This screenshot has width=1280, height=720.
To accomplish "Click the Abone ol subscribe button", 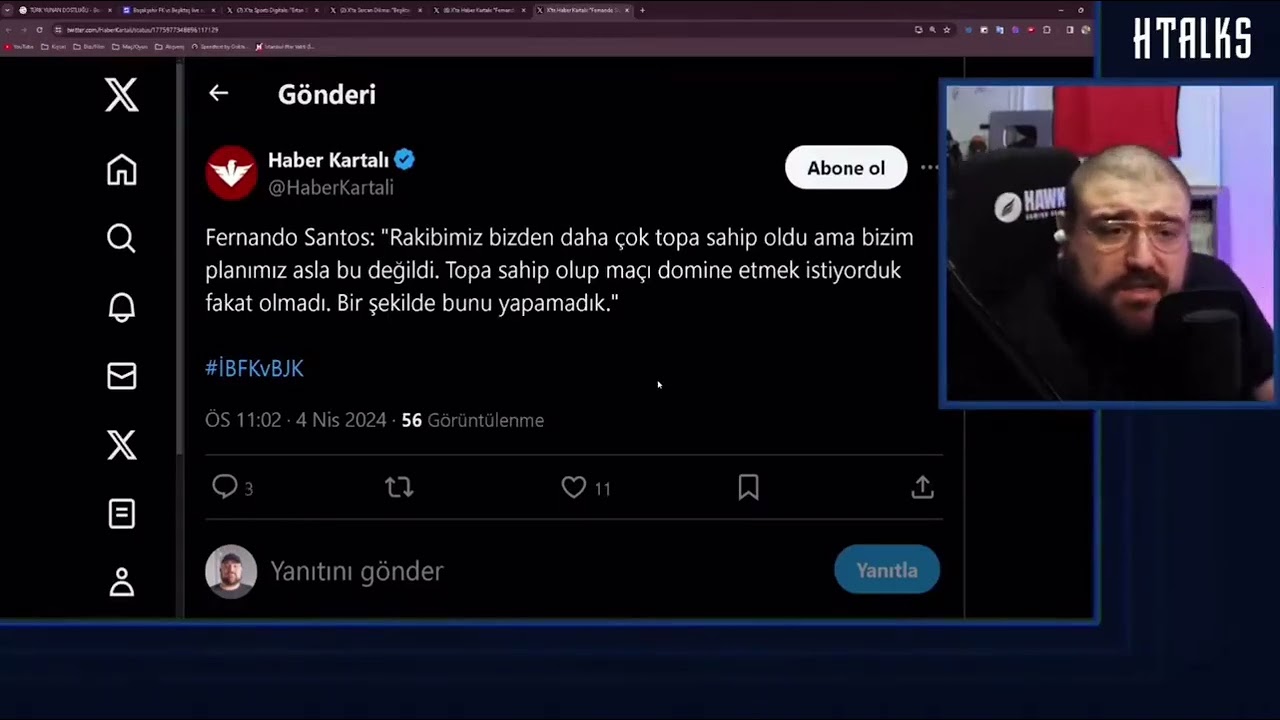I will pos(846,168).
